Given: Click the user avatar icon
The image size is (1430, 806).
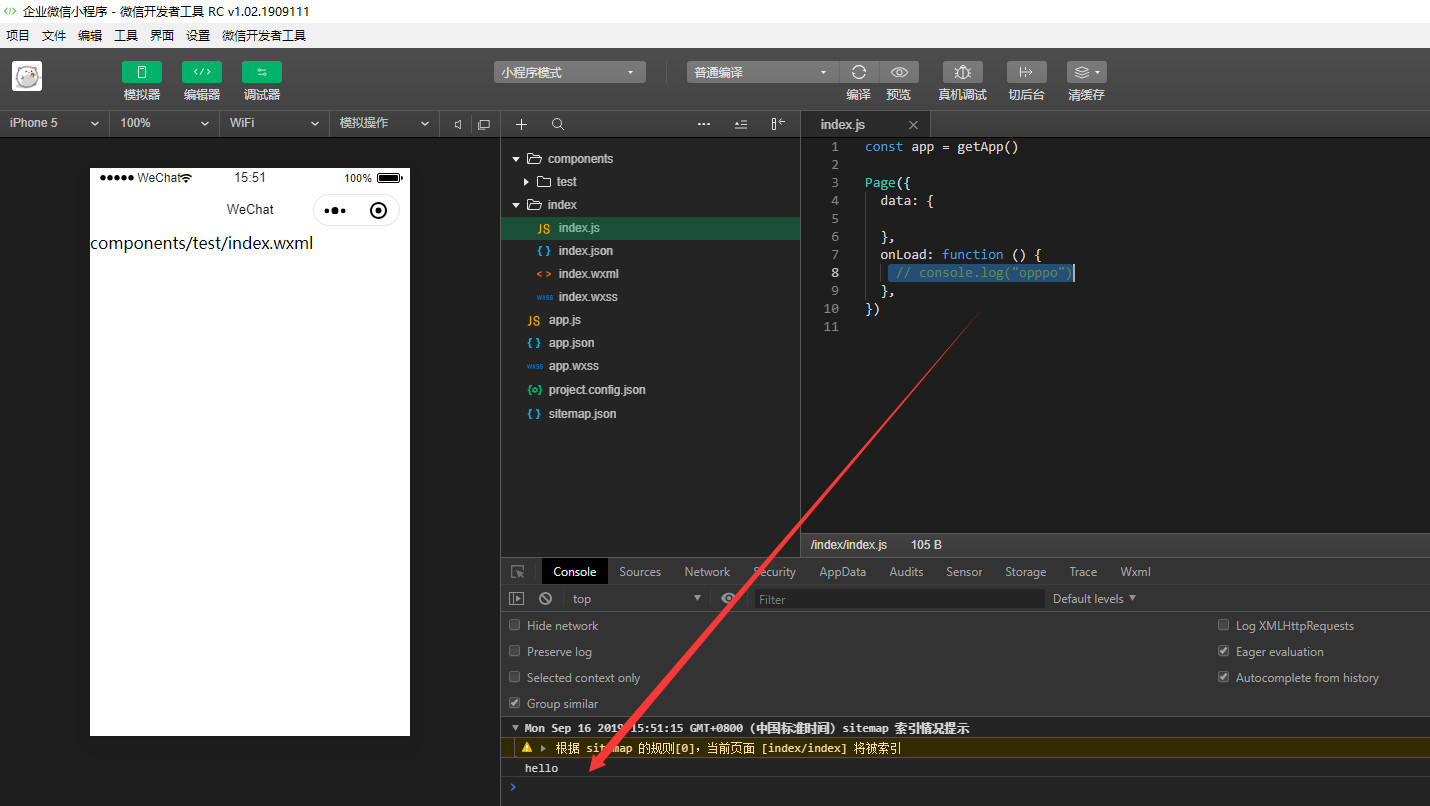Looking at the screenshot, I should [x=27, y=76].
